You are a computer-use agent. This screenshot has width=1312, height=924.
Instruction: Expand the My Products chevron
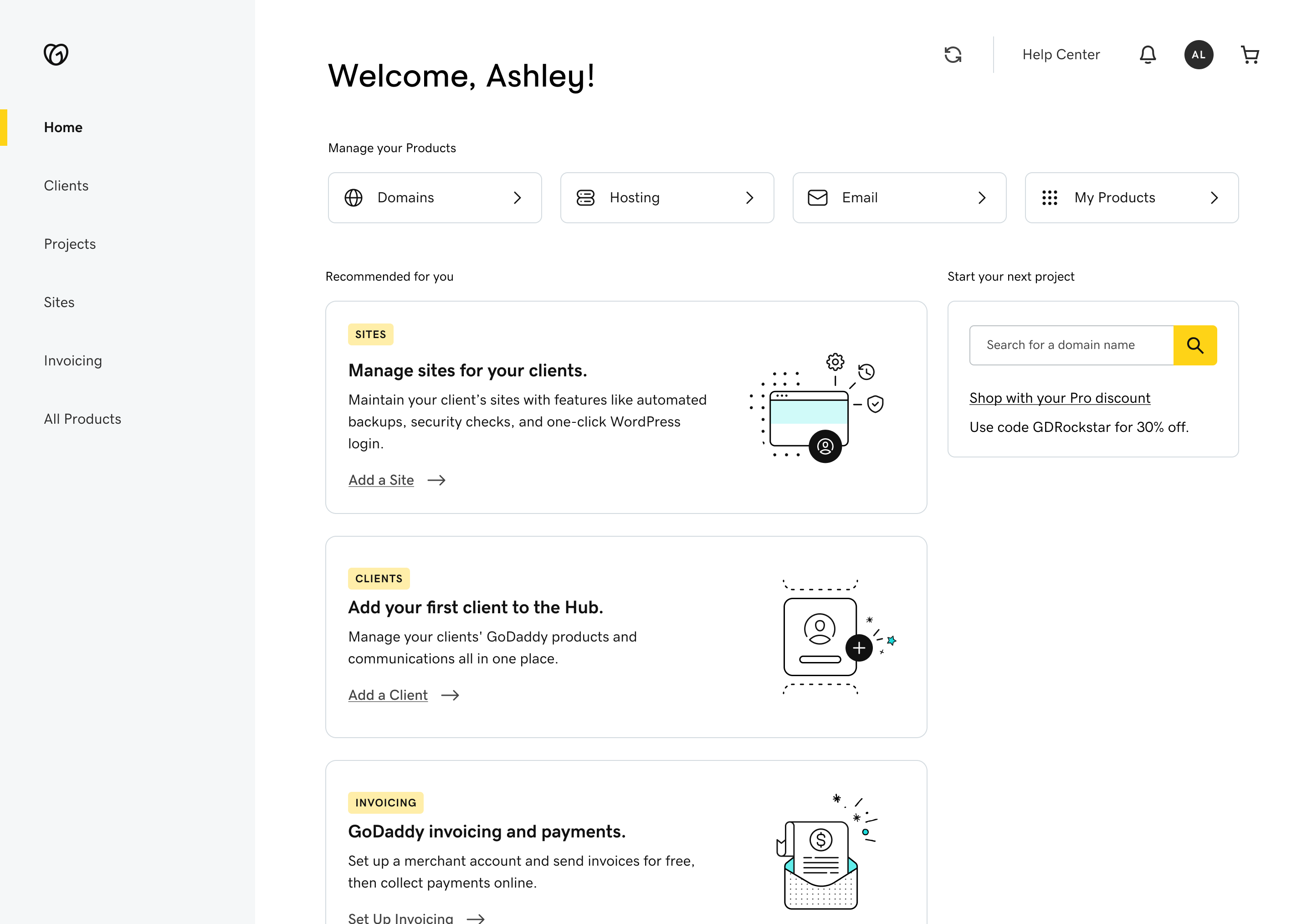1214,198
